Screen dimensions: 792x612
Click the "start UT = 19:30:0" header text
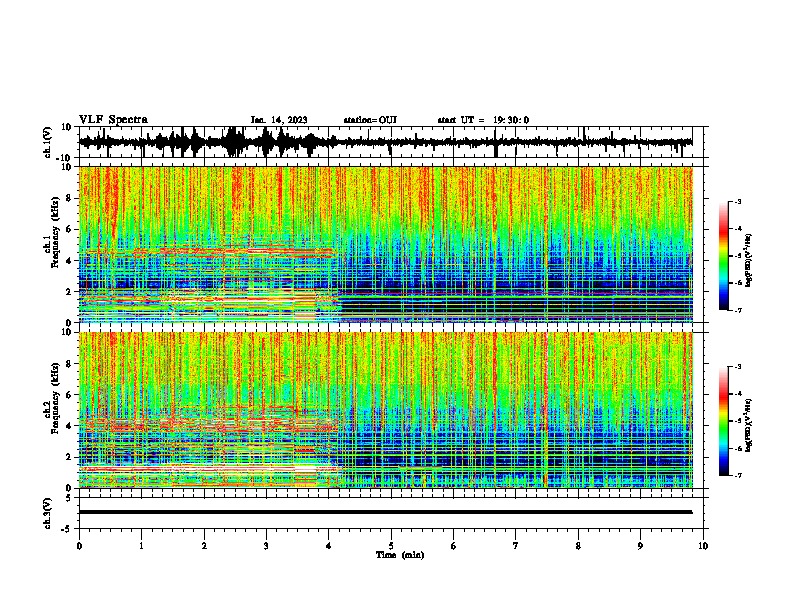(x=483, y=120)
